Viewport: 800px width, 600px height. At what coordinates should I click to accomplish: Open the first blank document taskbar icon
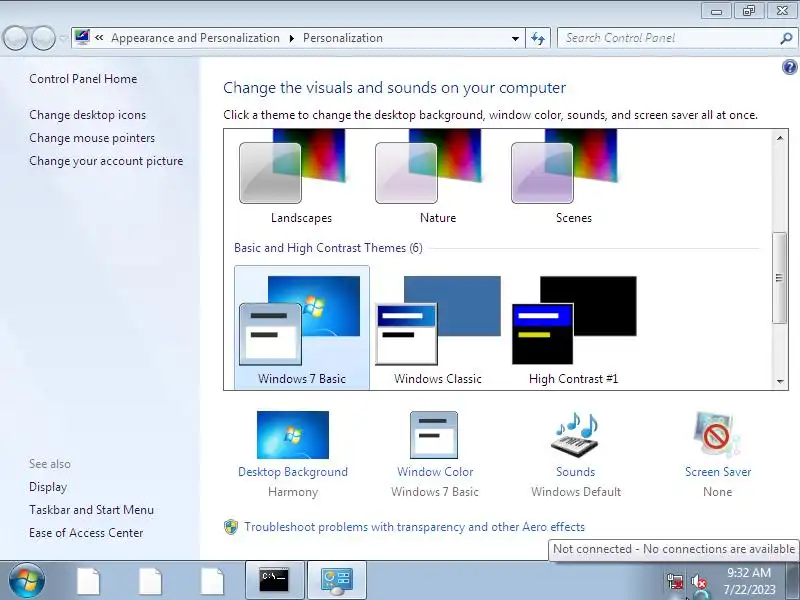click(x=88, y=581)
